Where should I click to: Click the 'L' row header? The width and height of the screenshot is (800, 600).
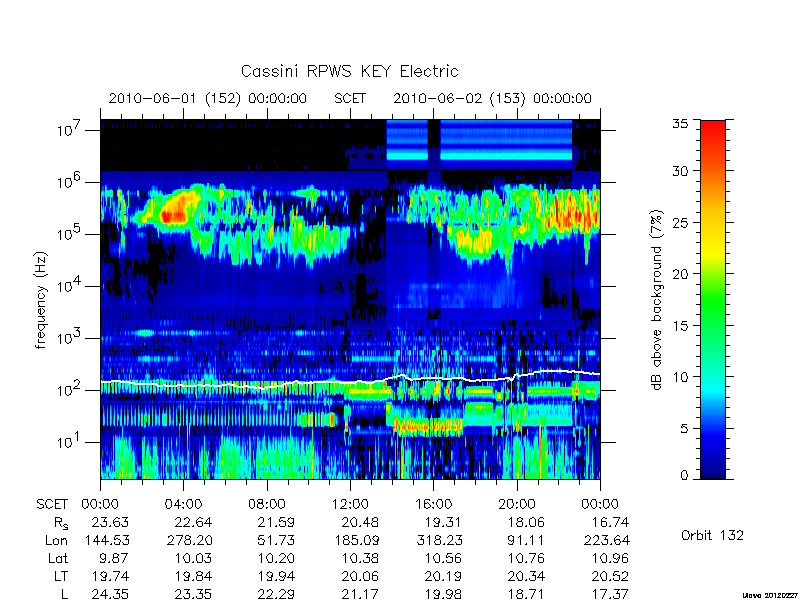coord(64,594)
